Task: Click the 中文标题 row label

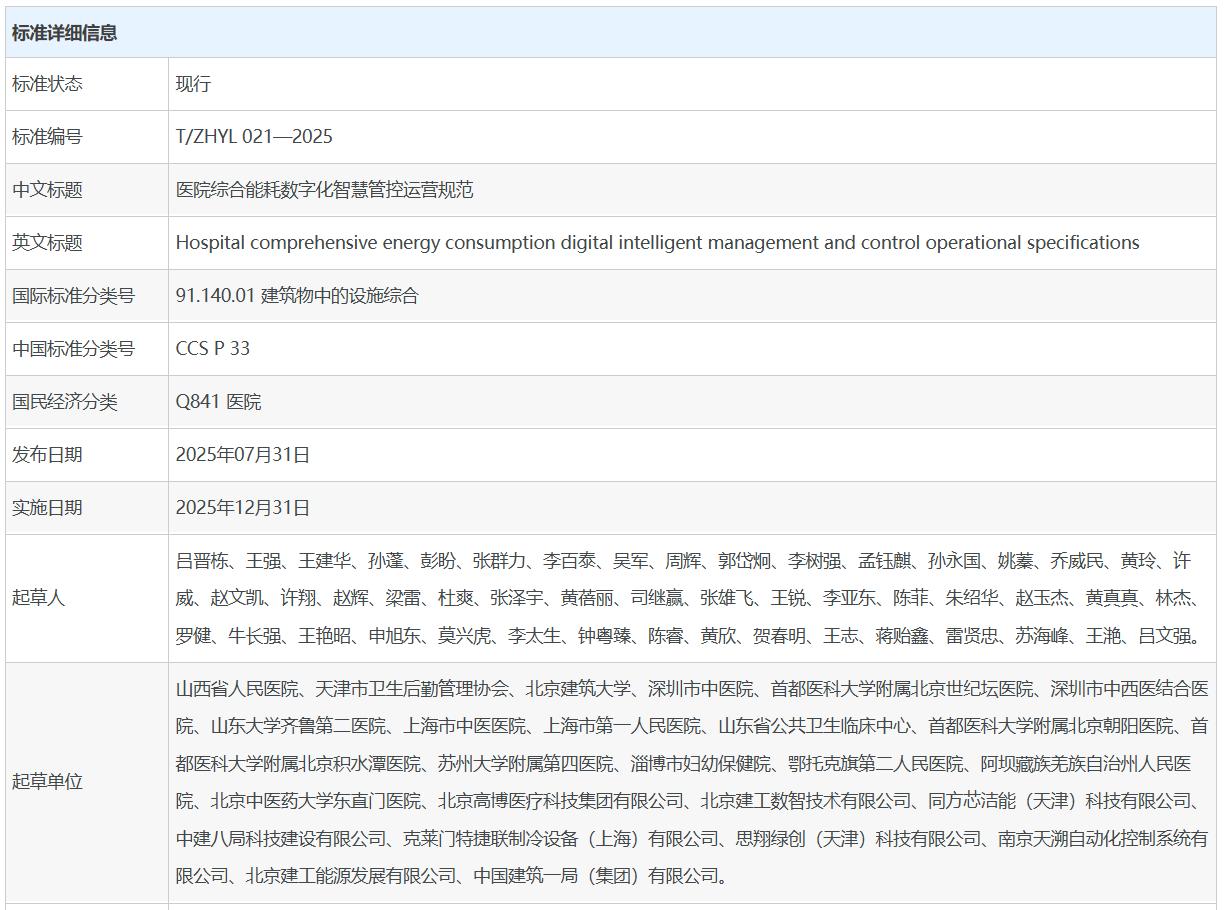Action: [x=47, y=190]
